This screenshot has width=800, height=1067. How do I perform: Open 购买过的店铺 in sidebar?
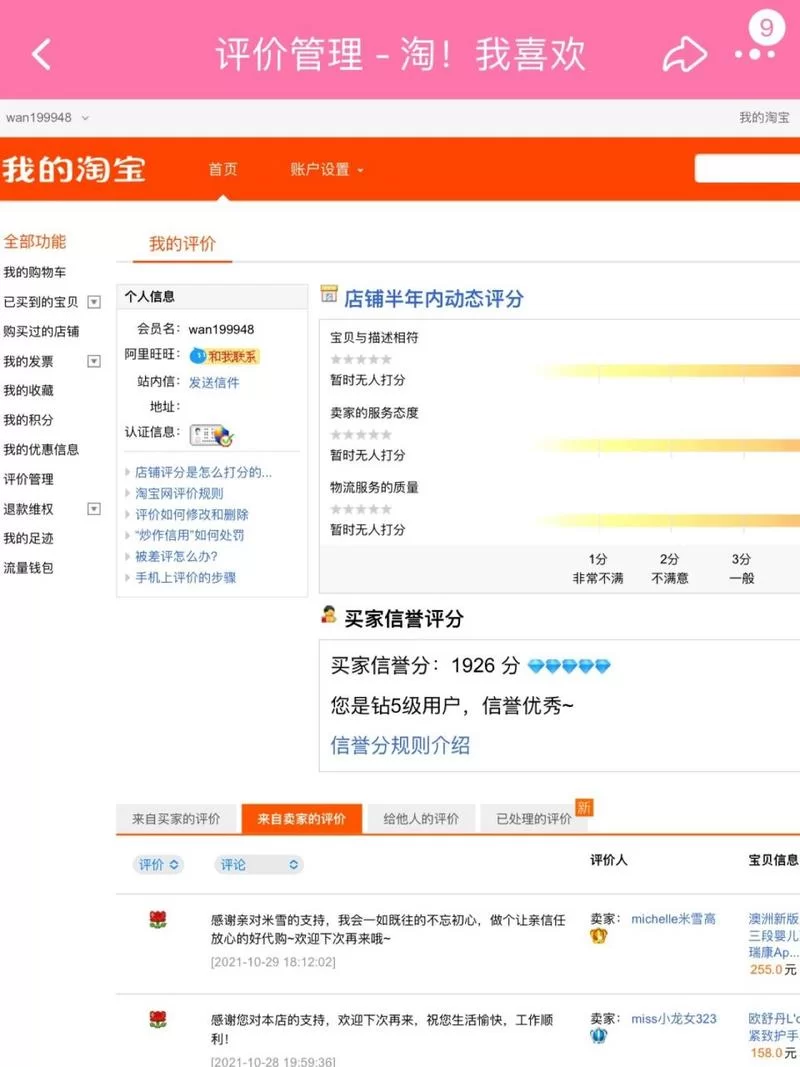[41, 331]
